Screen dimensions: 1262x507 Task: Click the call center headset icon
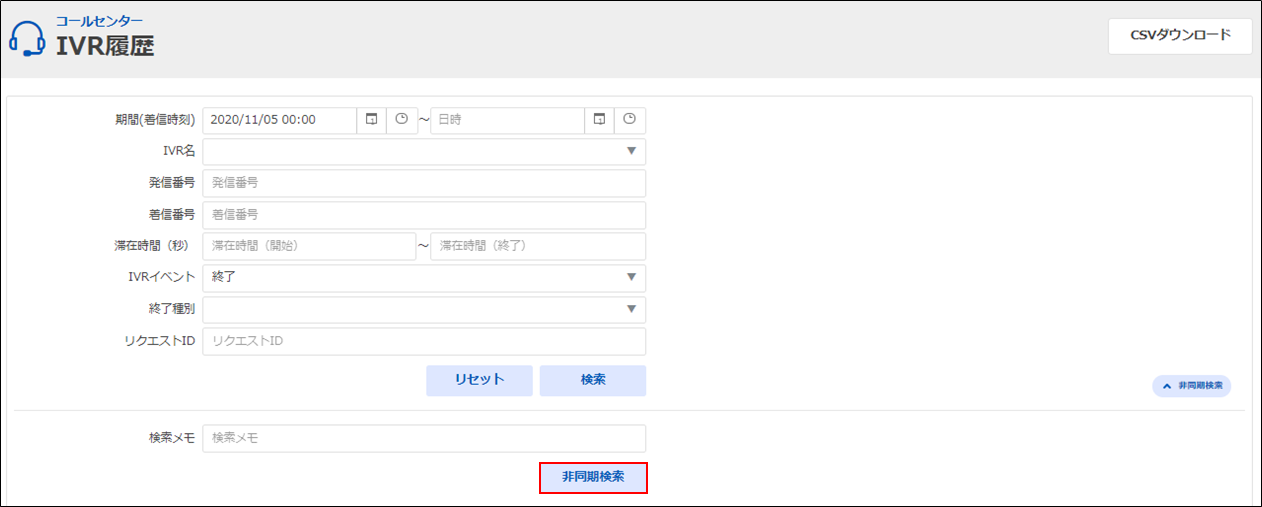tap(27, 38)
